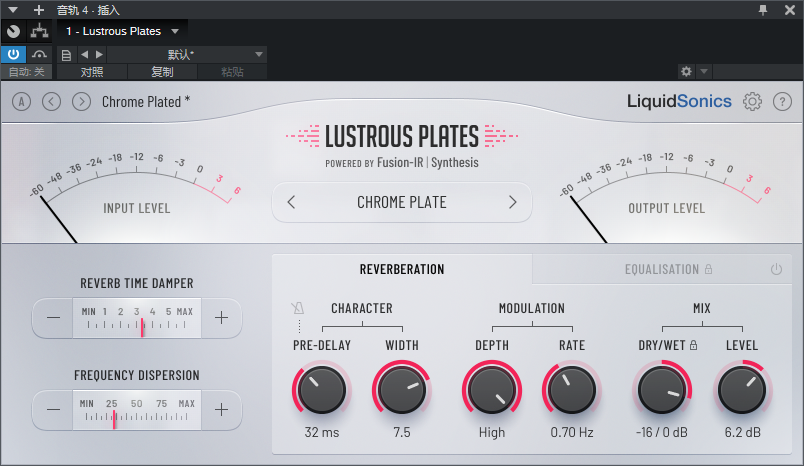Toggle the Equalisation power button
This screenshot has width=804, height=466.
click(776, 269)
